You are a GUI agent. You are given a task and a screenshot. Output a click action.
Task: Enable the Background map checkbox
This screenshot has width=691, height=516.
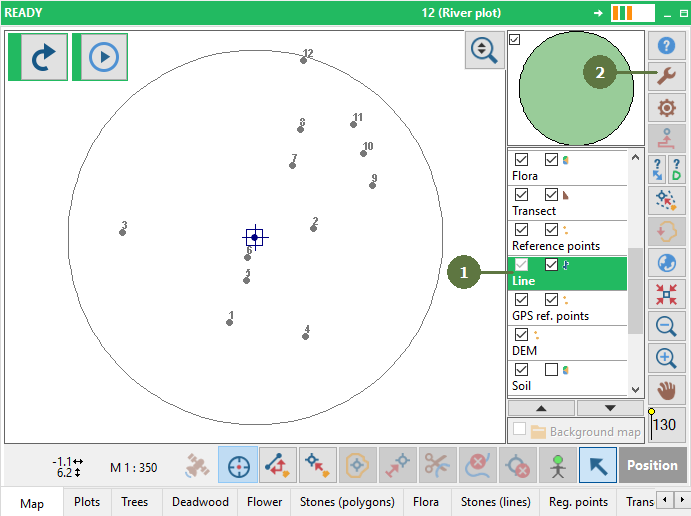520,429
